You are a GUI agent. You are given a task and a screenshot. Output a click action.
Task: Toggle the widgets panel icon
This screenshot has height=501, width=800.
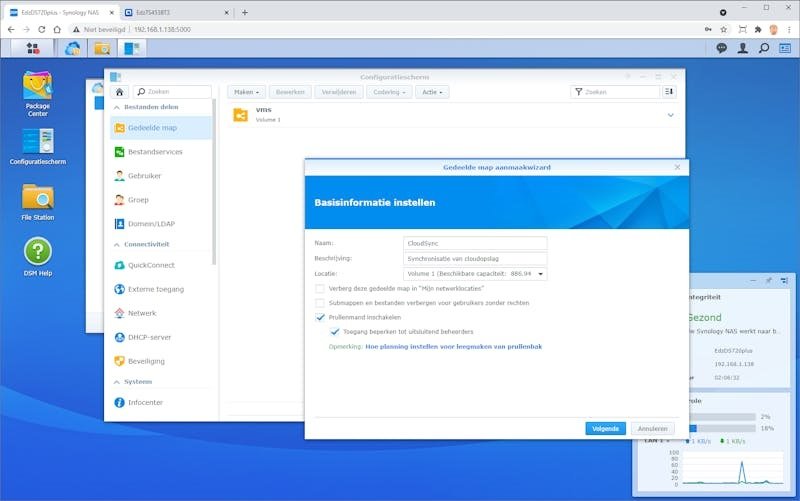coord(785,48)
